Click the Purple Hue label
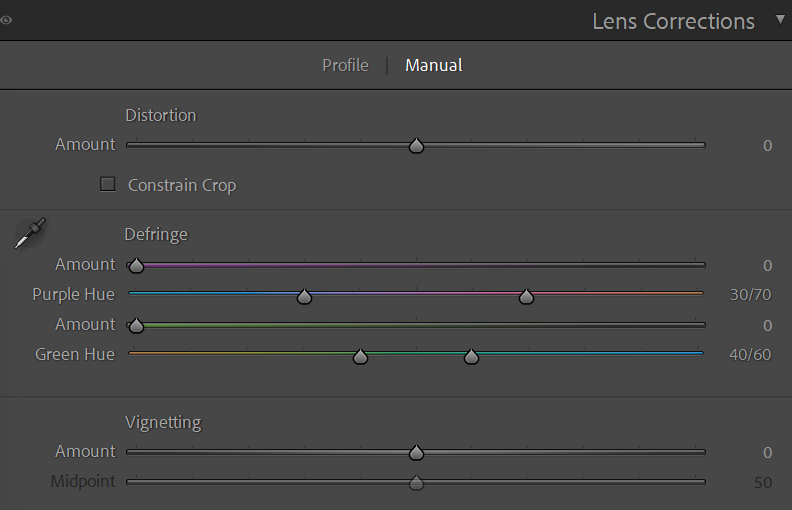792x510 pixels. (x=73, y=294)
